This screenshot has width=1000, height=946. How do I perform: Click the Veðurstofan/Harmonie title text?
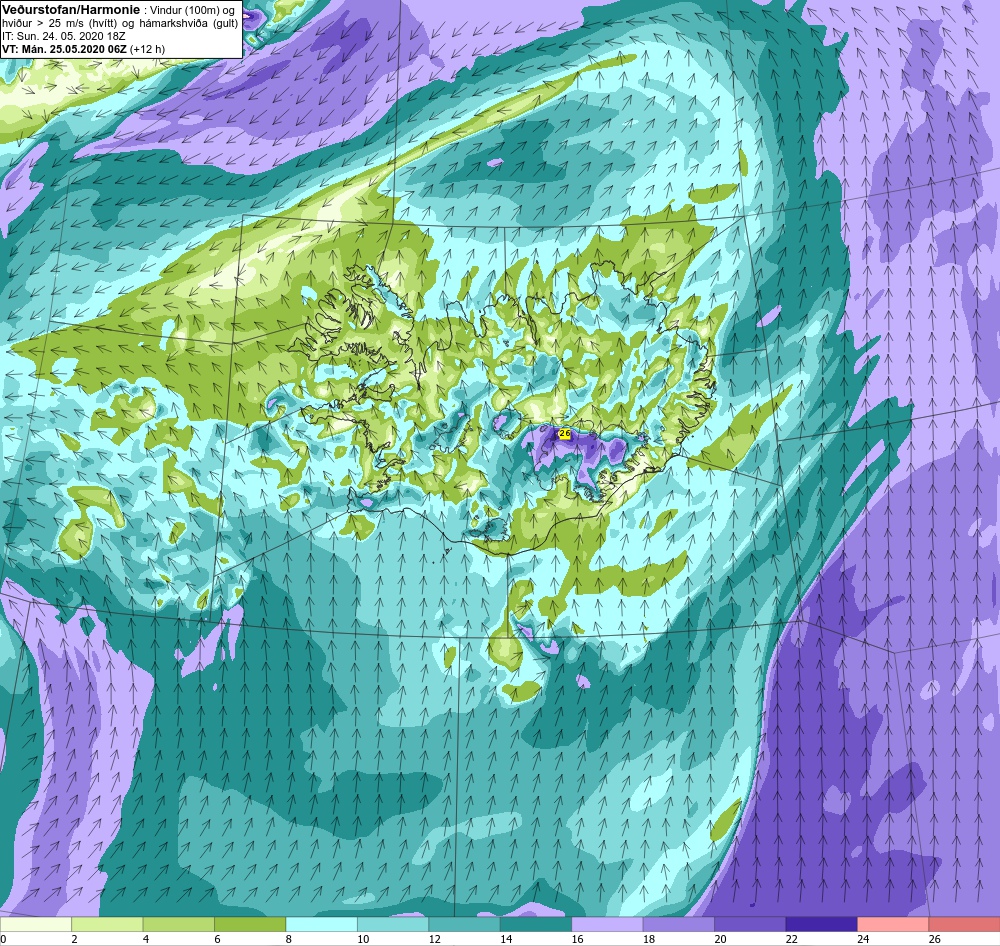click(x=71, y=10)
